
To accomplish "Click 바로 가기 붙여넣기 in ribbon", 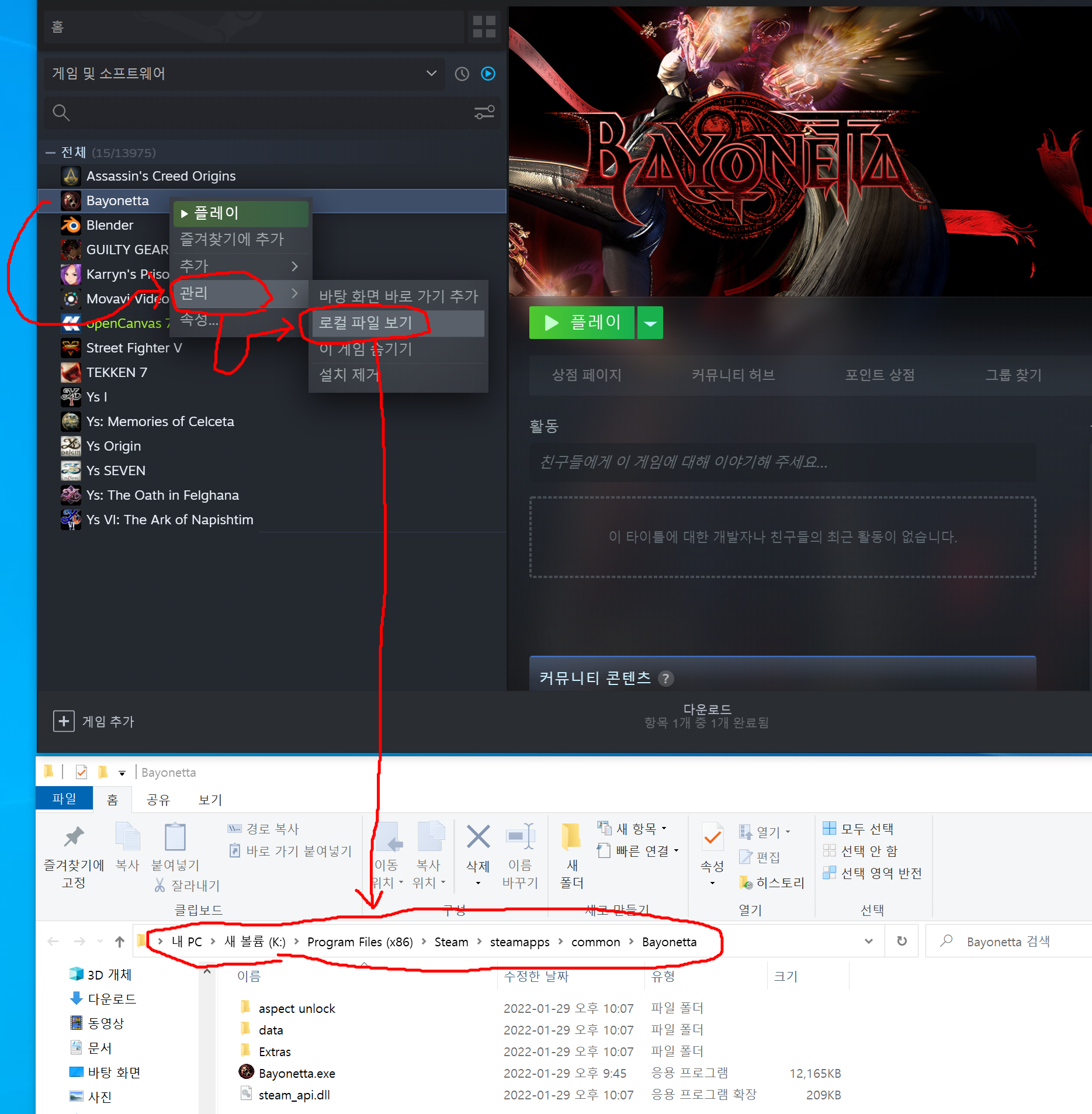I will 290,851.
